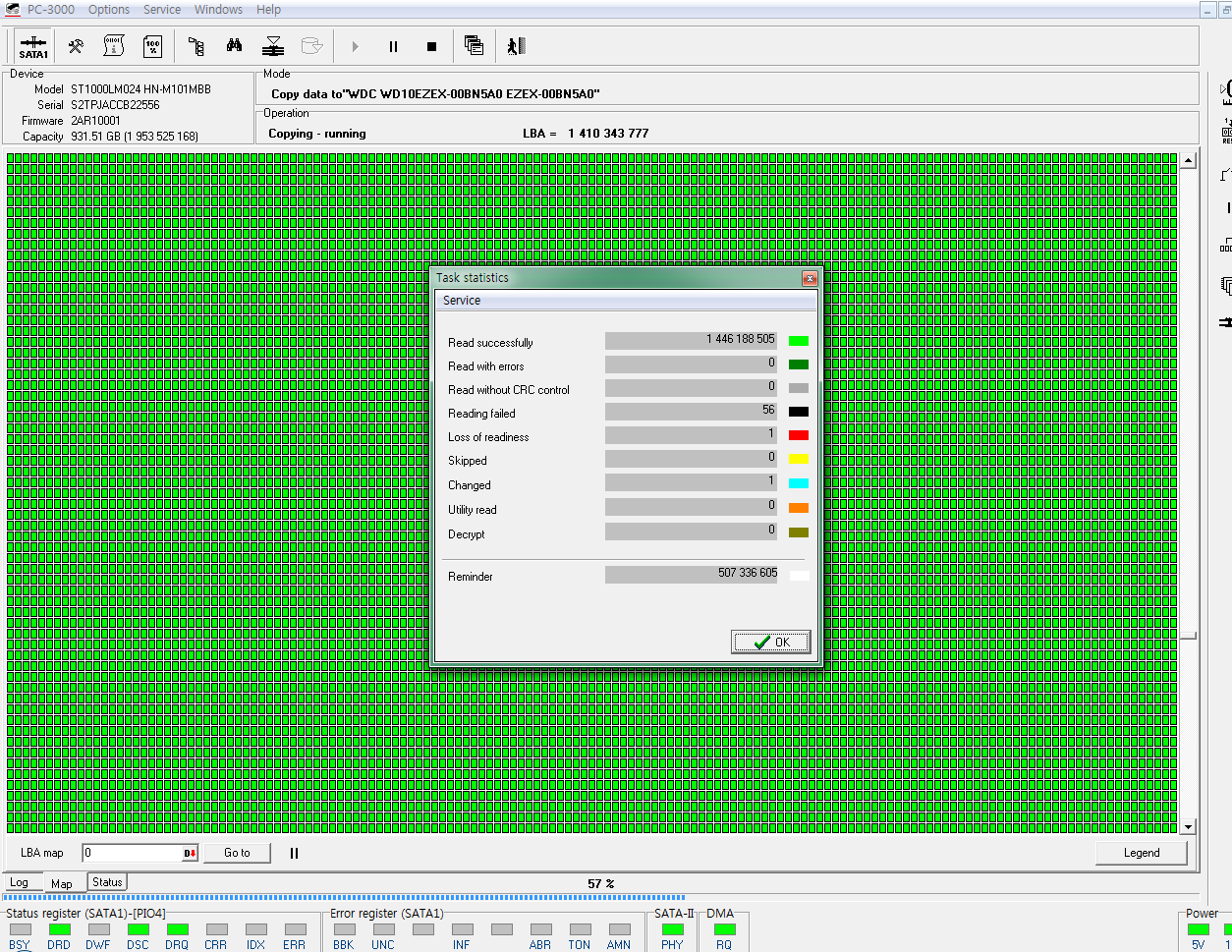The width and height of the screenshot is (1232, 952).
Task: Click the exit running-man icon
Action: point(516,46)
